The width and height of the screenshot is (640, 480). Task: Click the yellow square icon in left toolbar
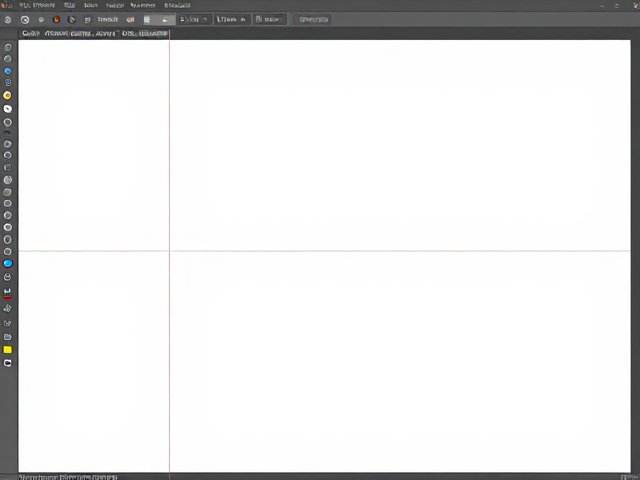[7, 350]
